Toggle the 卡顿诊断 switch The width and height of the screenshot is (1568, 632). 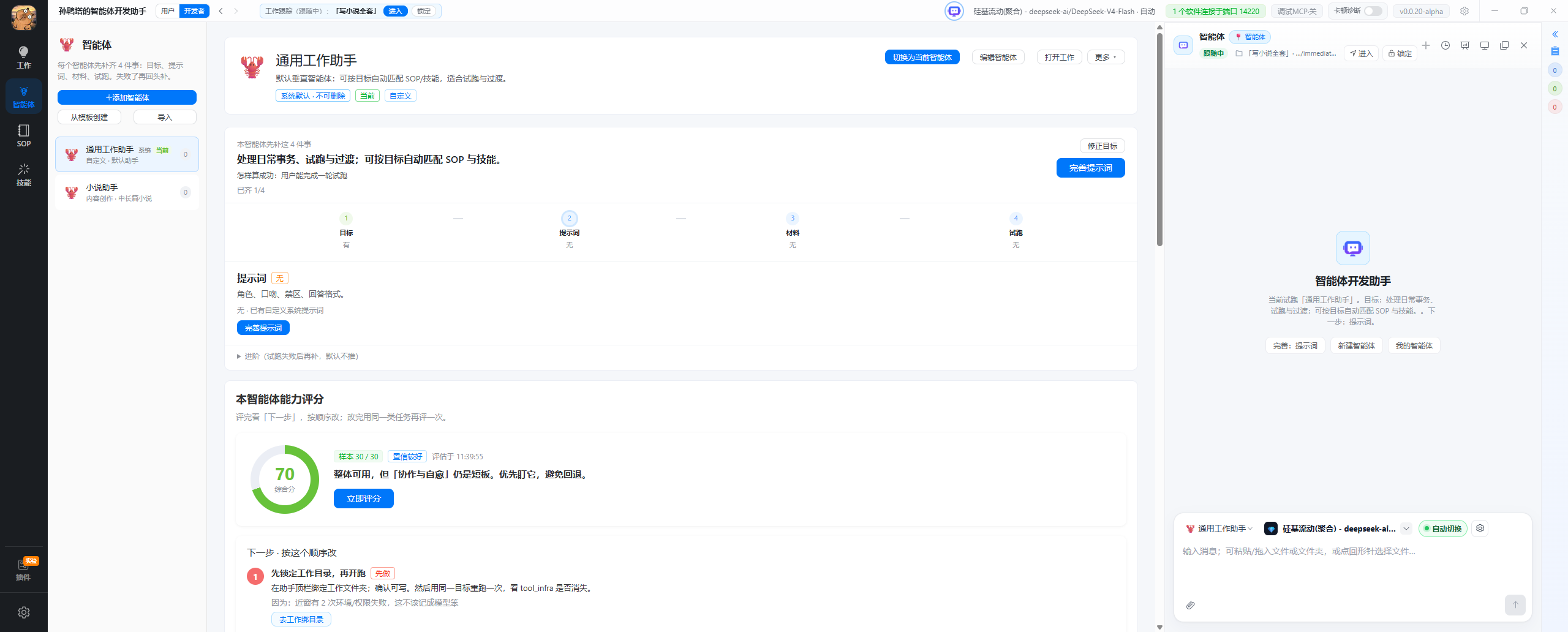(x=1373, y=11)
